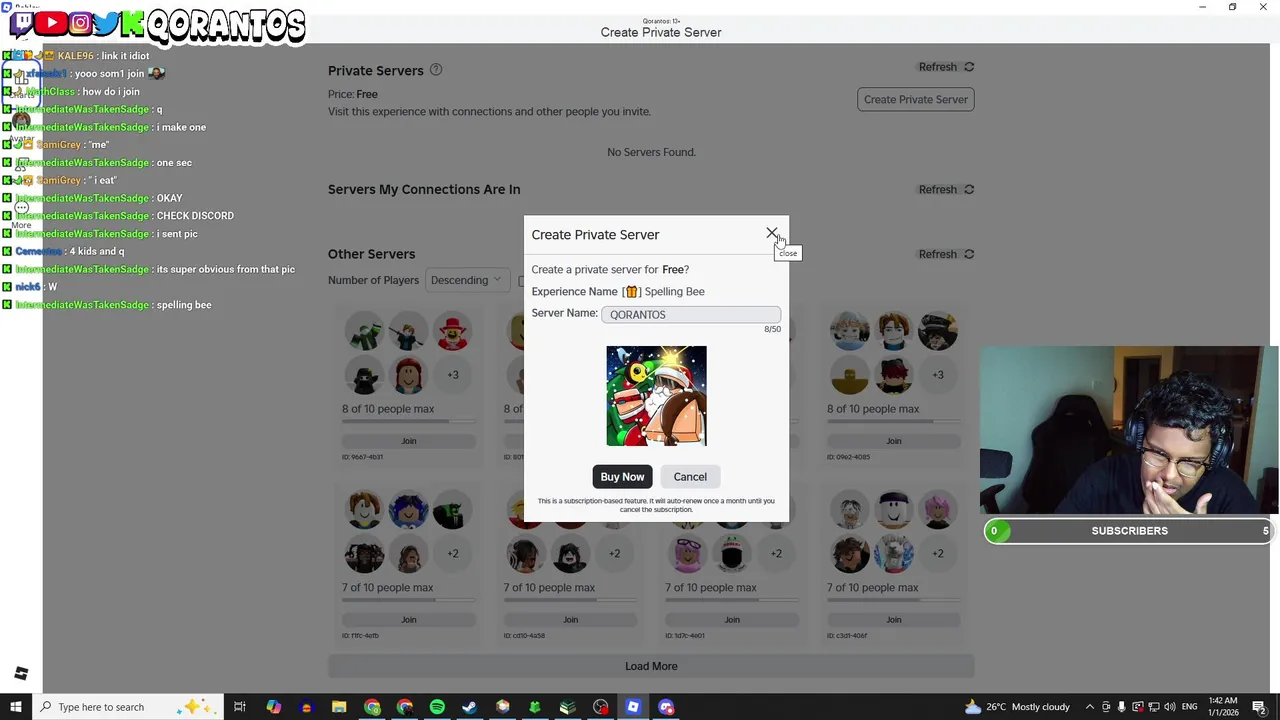Refresh the Other Servers list
Image resolution: width=1280 pixels, height=720 pixels.
(x=946, y=254)
